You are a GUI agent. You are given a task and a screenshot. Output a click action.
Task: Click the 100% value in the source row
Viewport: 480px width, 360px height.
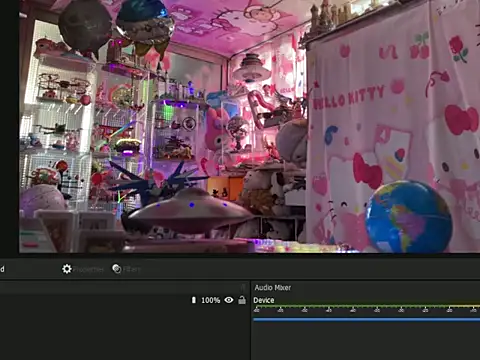coord(211,300)
